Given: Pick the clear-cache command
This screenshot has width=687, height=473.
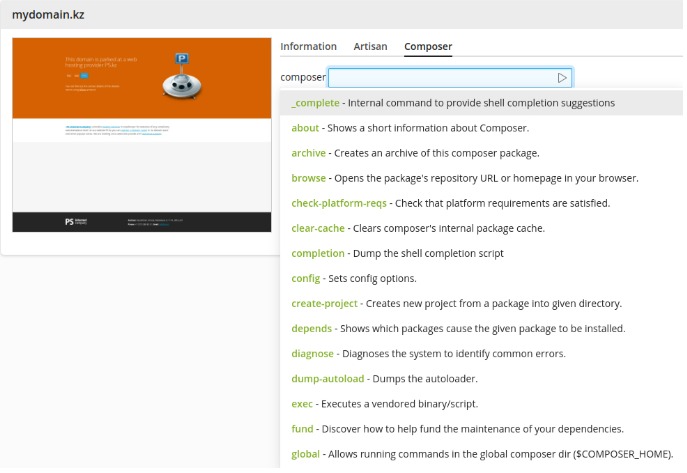Looking at the screenshot, I should tap(481, 228).
